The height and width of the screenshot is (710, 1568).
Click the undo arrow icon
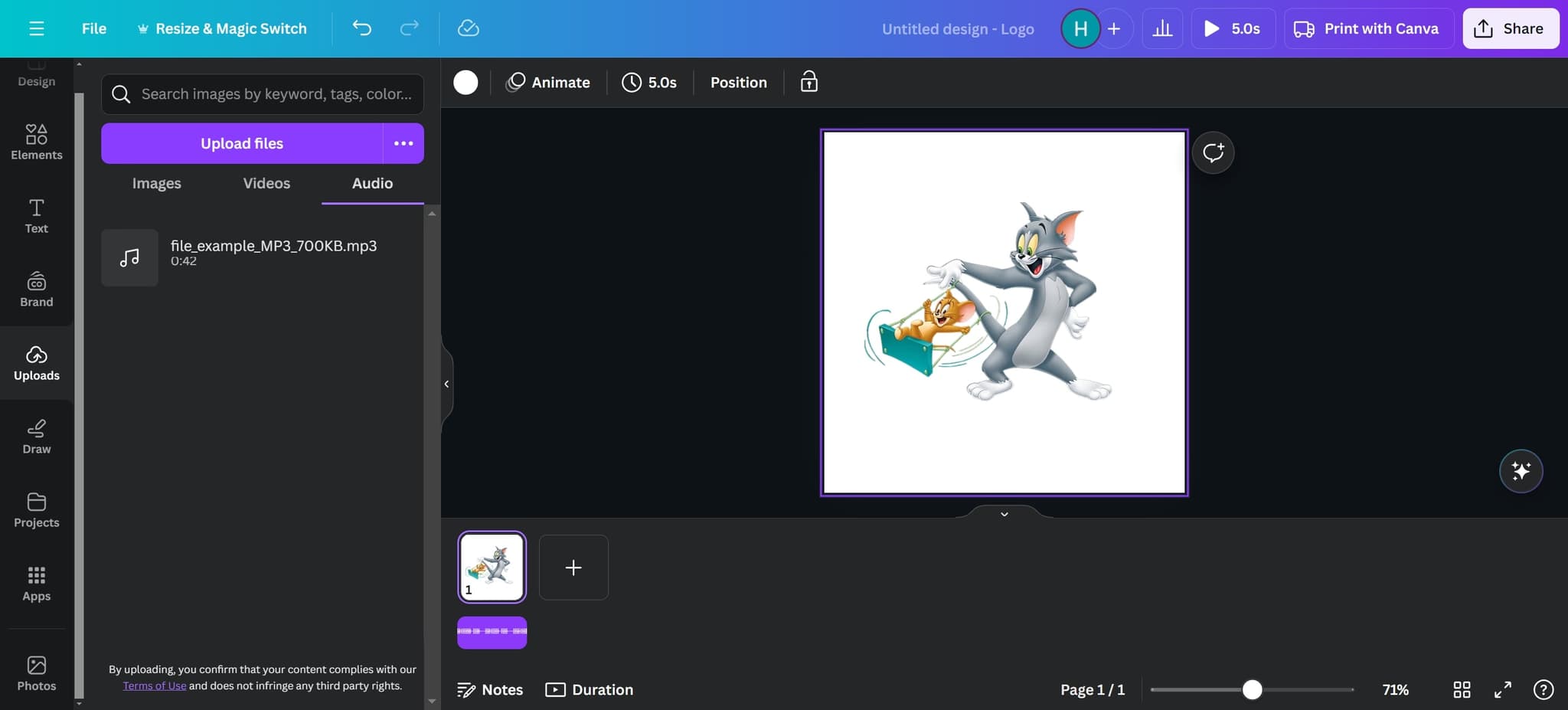point(361,28)
